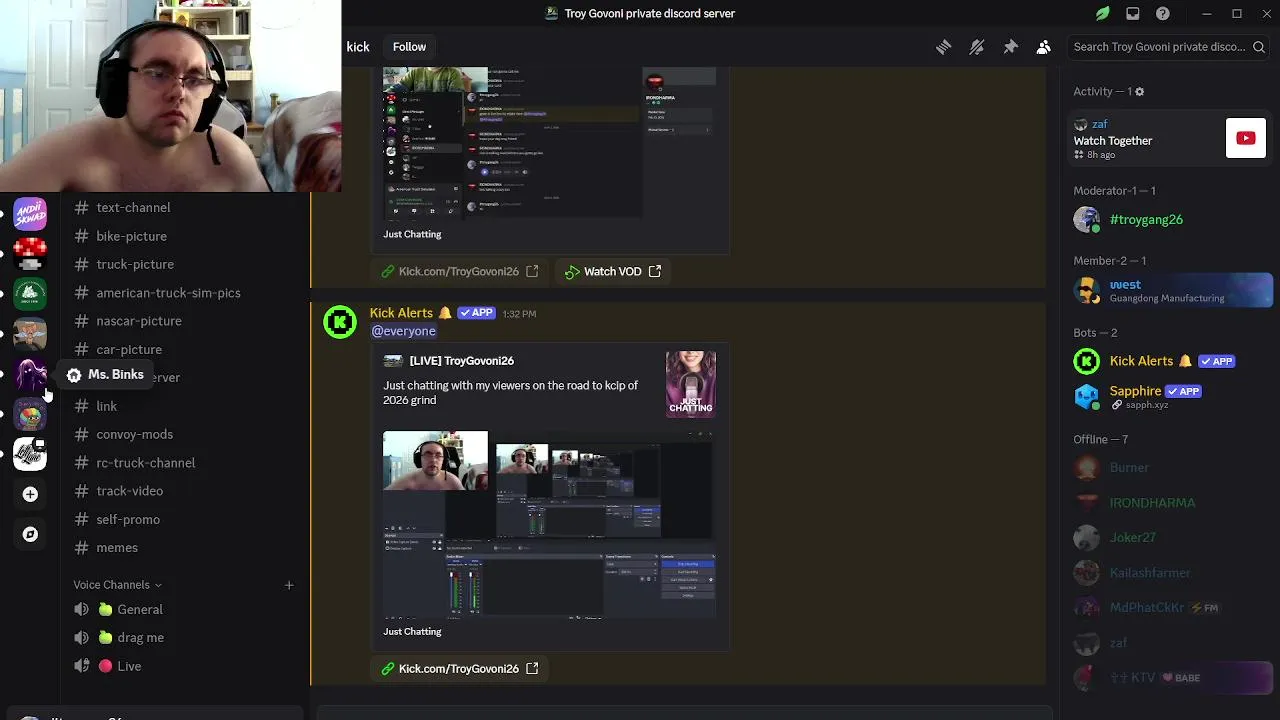Click the Follow button
The image size is (1280, 720).
409,47
